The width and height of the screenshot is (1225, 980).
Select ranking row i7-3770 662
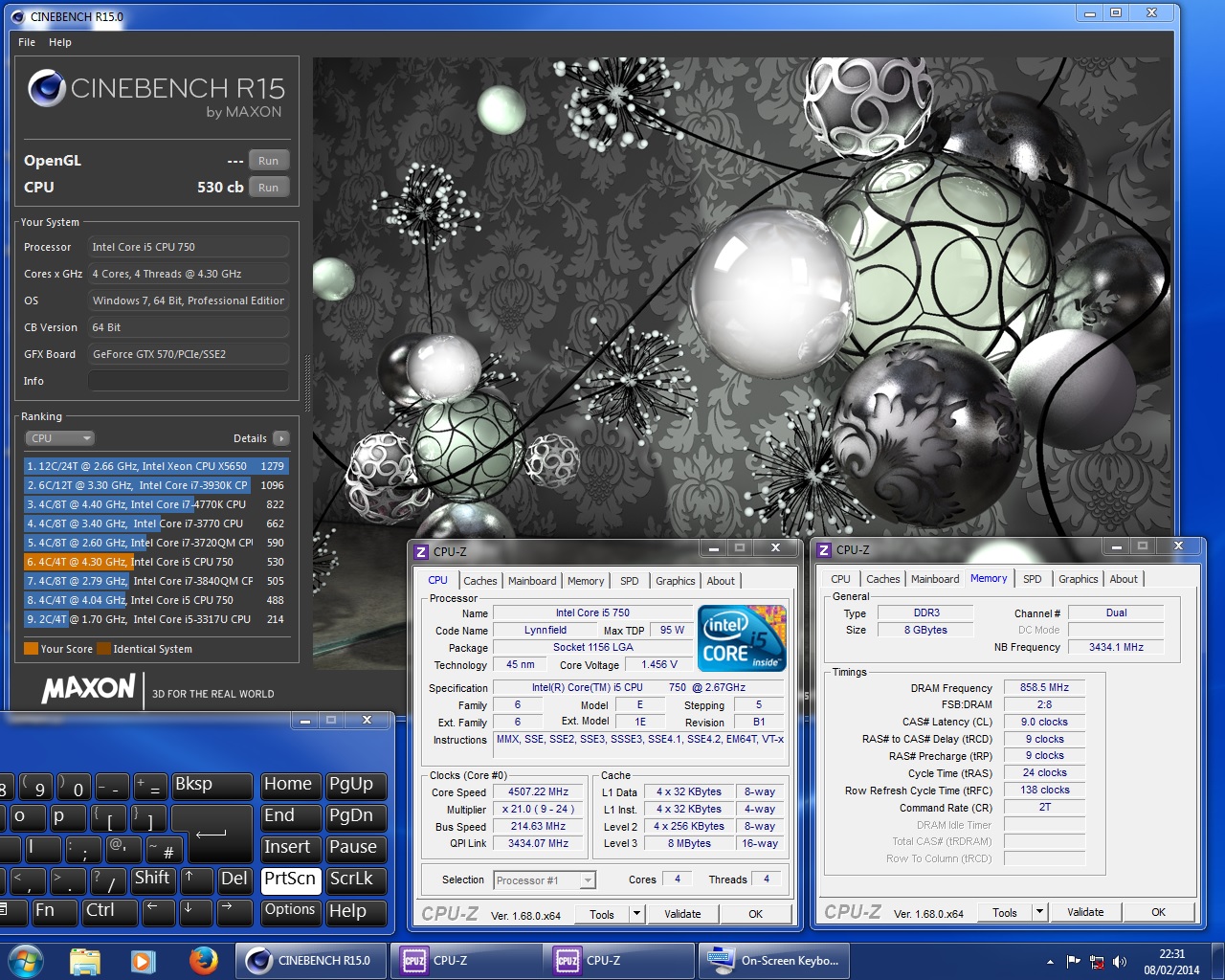click(x=156, y=523)
